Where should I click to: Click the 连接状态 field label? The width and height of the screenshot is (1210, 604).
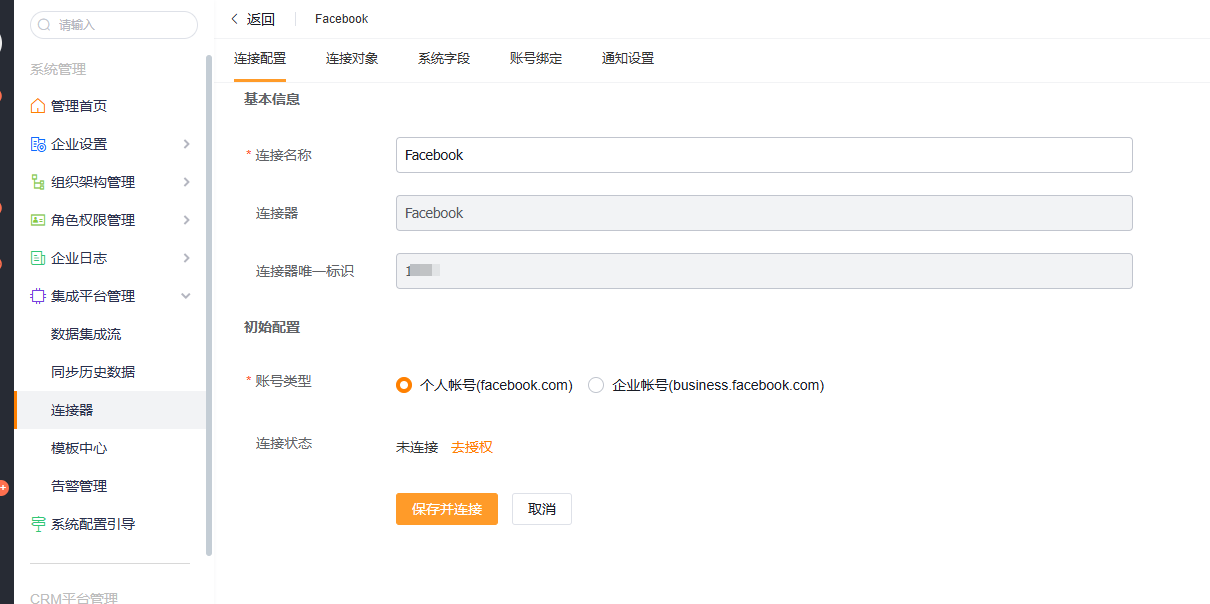point(283,443)
